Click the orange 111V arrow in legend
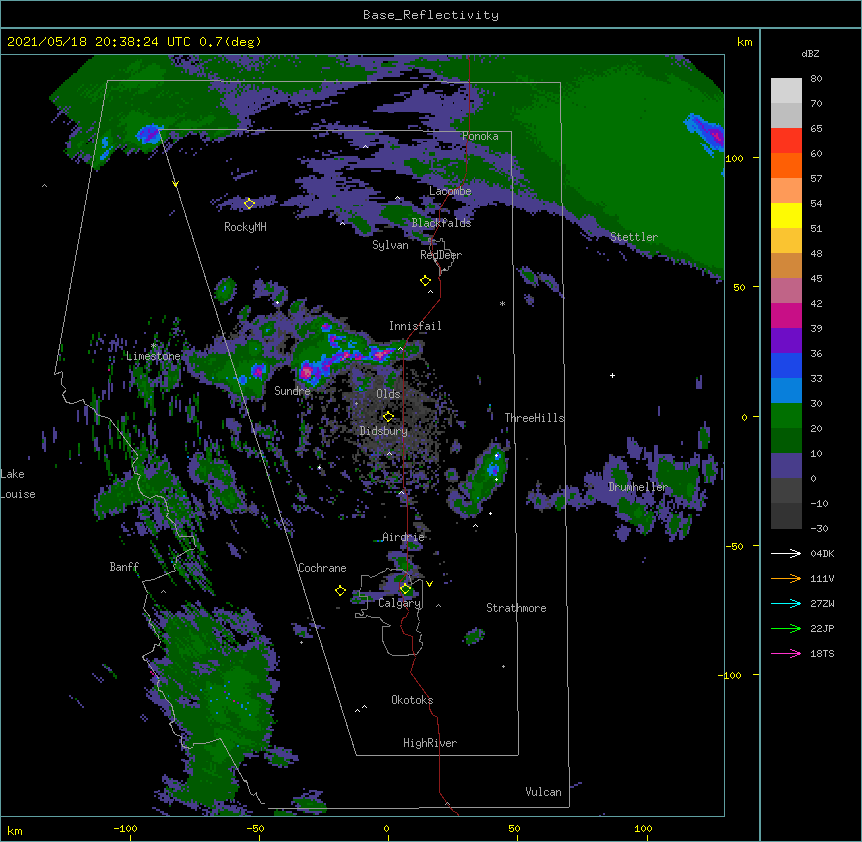Screen dimensions: 862x842 point(786,578)
